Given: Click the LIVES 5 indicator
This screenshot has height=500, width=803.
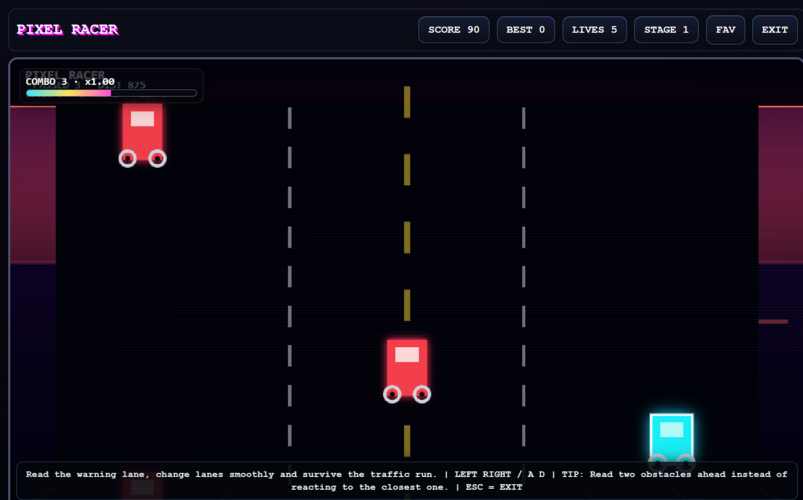Looking at the screenshot, I should click(x=594, y=30).
